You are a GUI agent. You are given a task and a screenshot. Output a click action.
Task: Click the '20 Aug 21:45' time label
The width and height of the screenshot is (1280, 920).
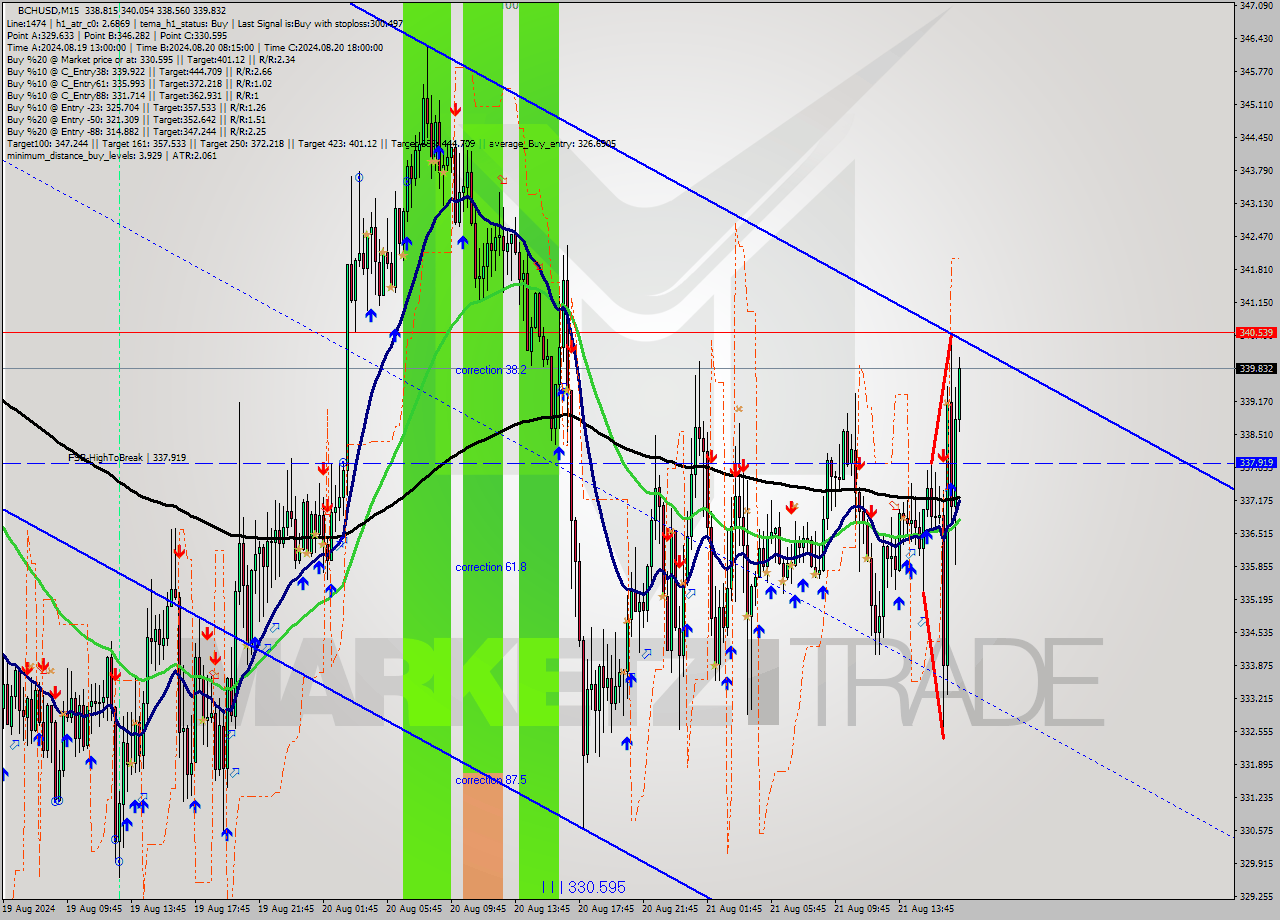pos(670,909)
